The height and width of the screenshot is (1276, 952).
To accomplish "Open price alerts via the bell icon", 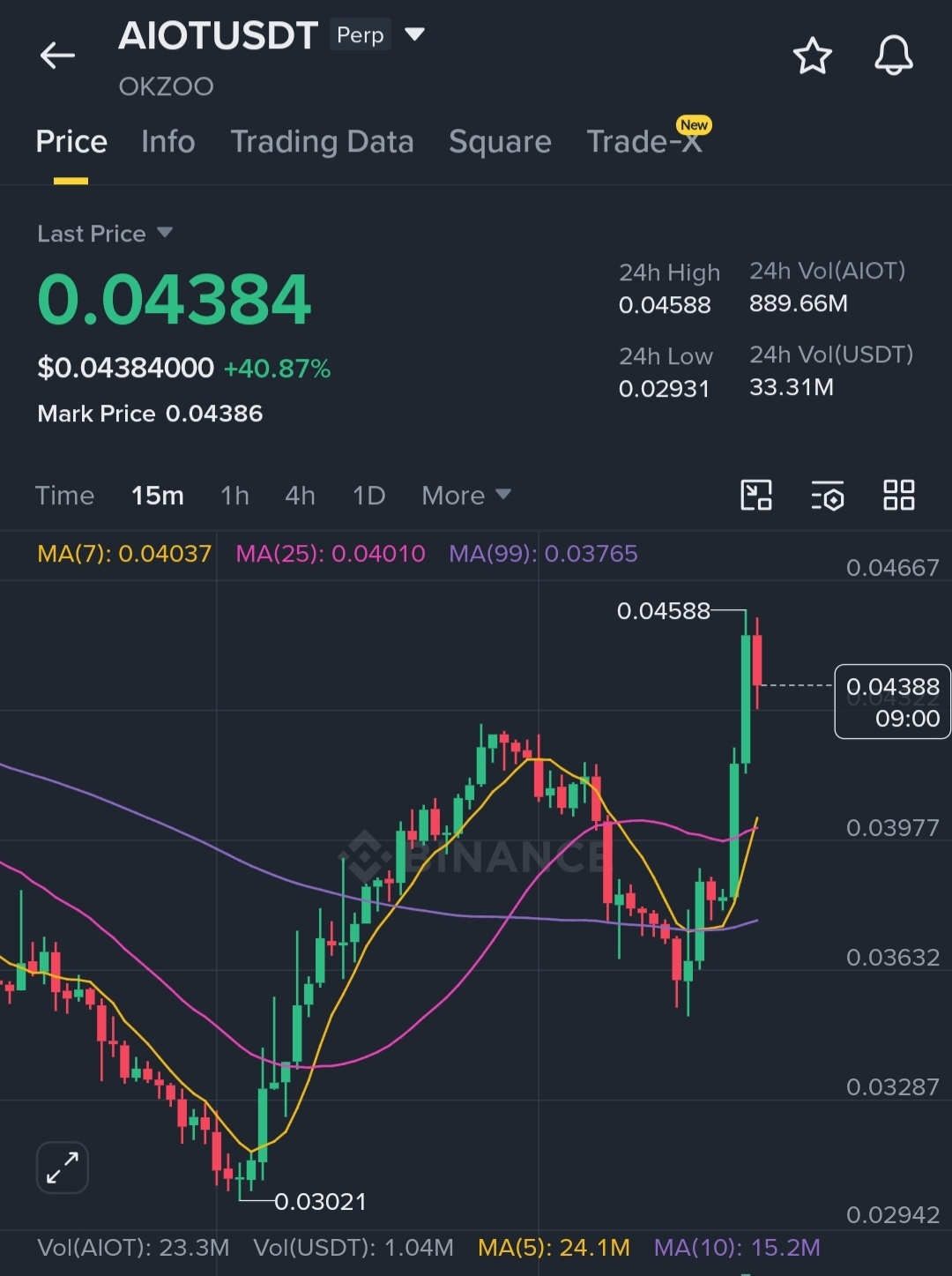I will [x=893, y=56].
